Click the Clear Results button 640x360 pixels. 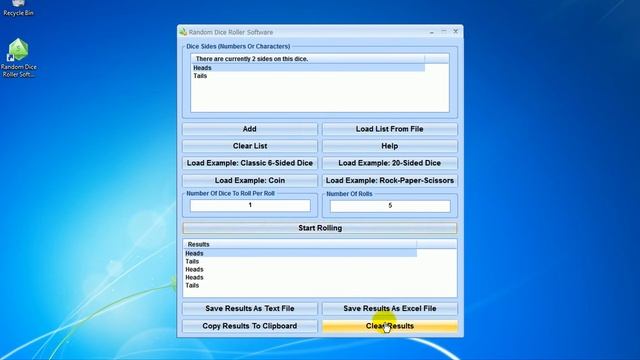[x=389, y=326]
